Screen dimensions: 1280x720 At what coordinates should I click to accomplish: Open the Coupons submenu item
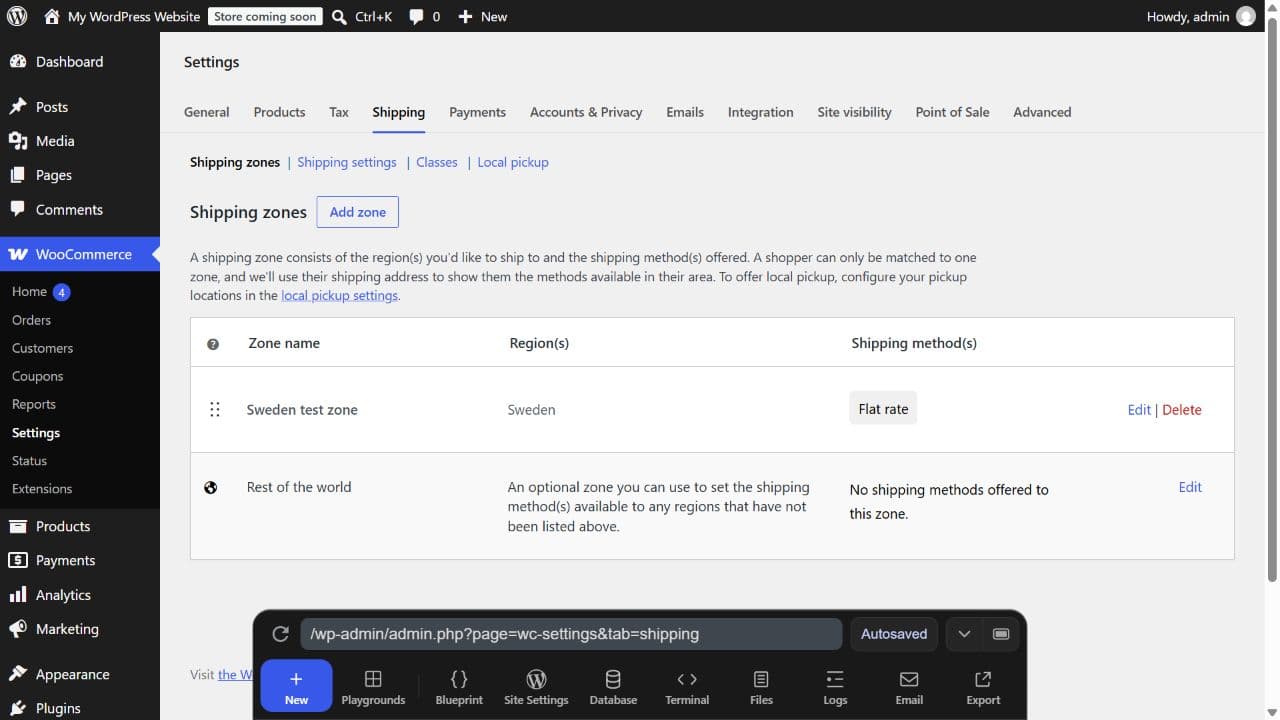[37, 376]
